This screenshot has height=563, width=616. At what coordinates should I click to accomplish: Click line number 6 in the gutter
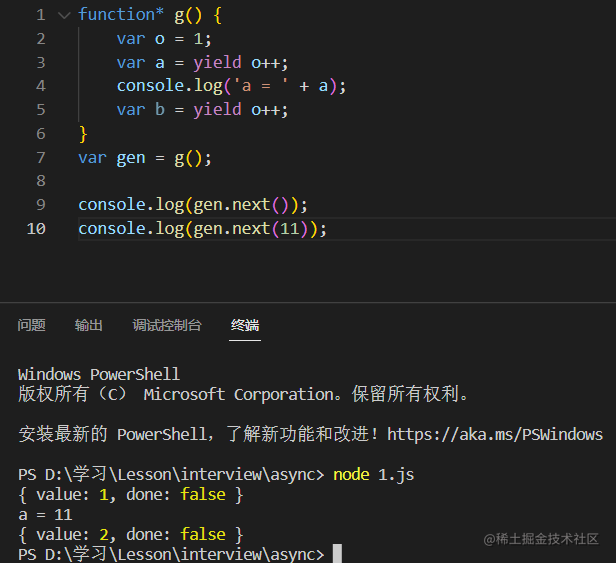click(x=41, y=134)
